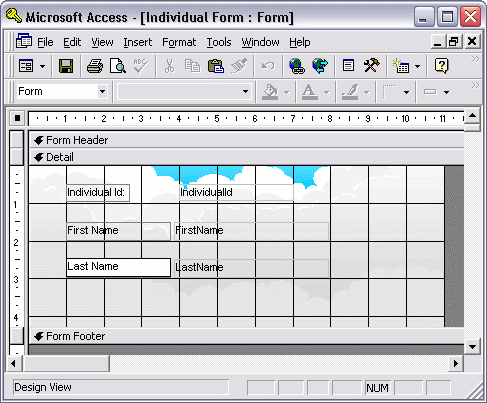487x403 pixels.
Task: Expand the New Object dropdown arrow
Action: pos(417,66)
